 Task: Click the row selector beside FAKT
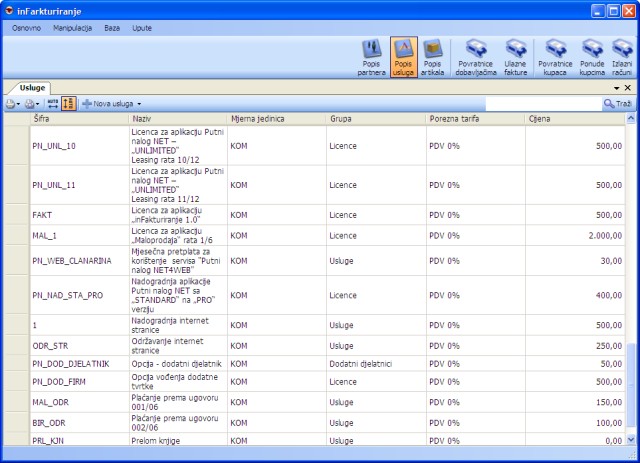point(17,215)
